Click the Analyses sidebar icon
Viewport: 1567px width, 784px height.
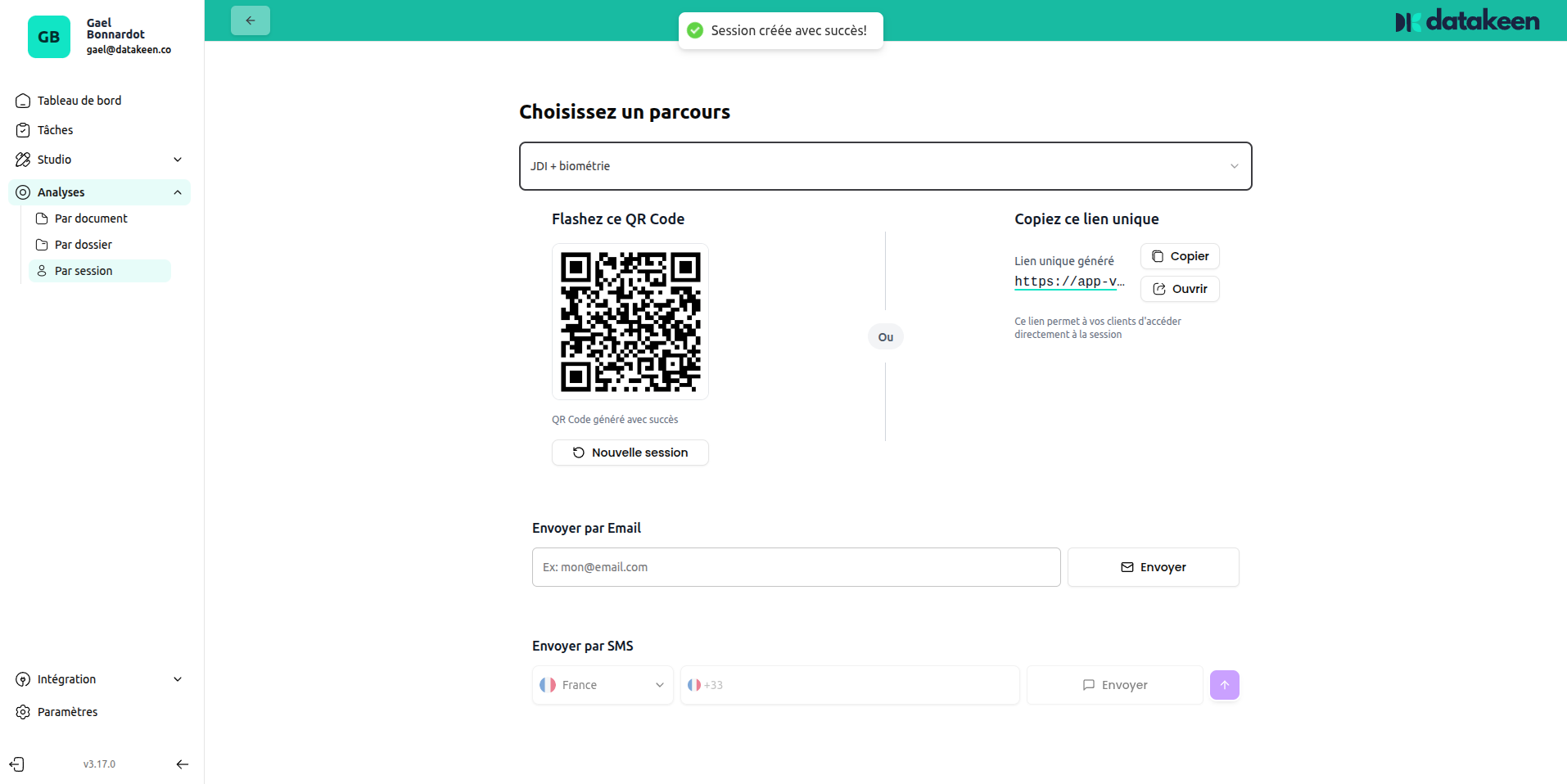22,191
